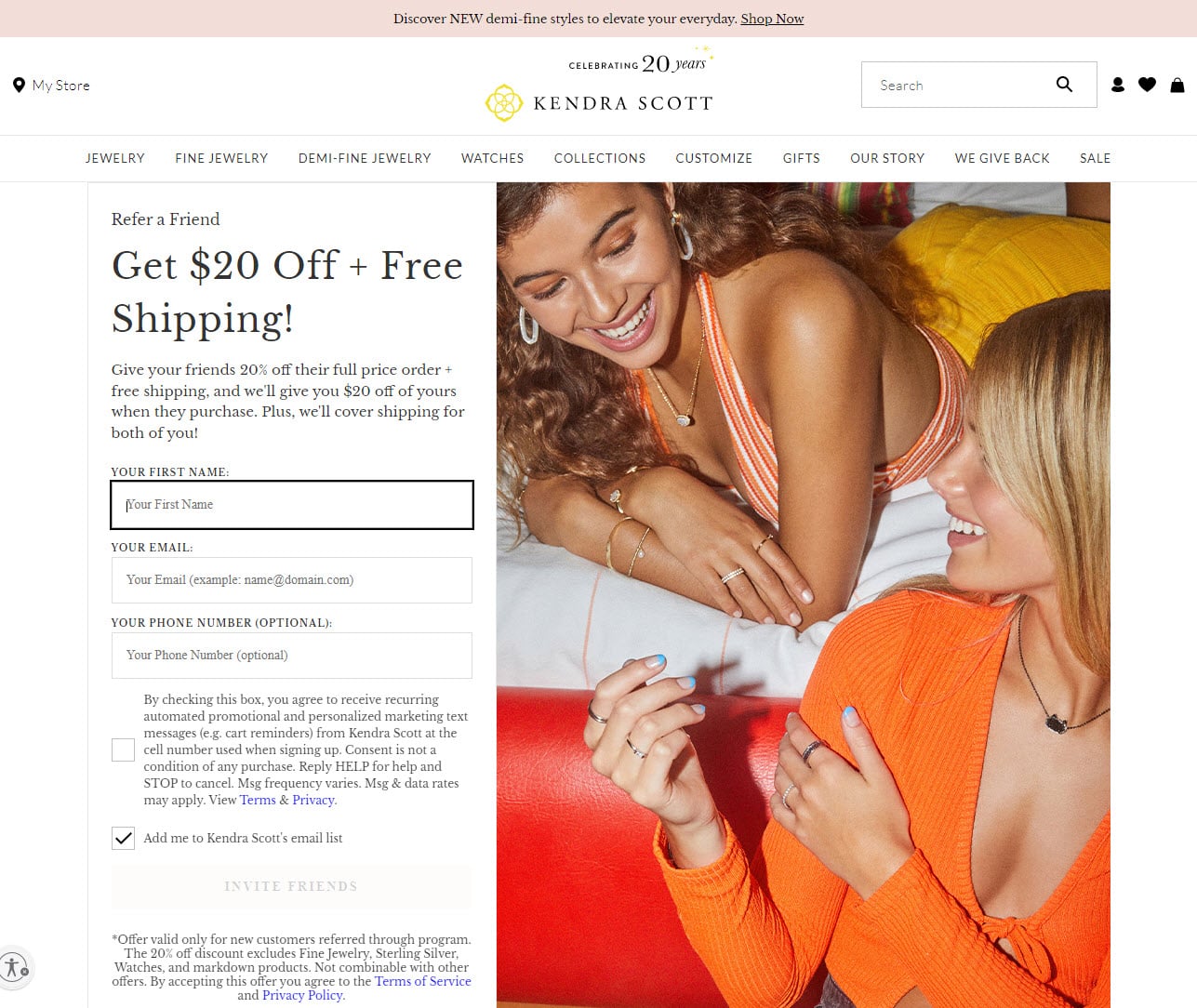Click the Kendra Scott yellow medallion logo

coord(504,102)
